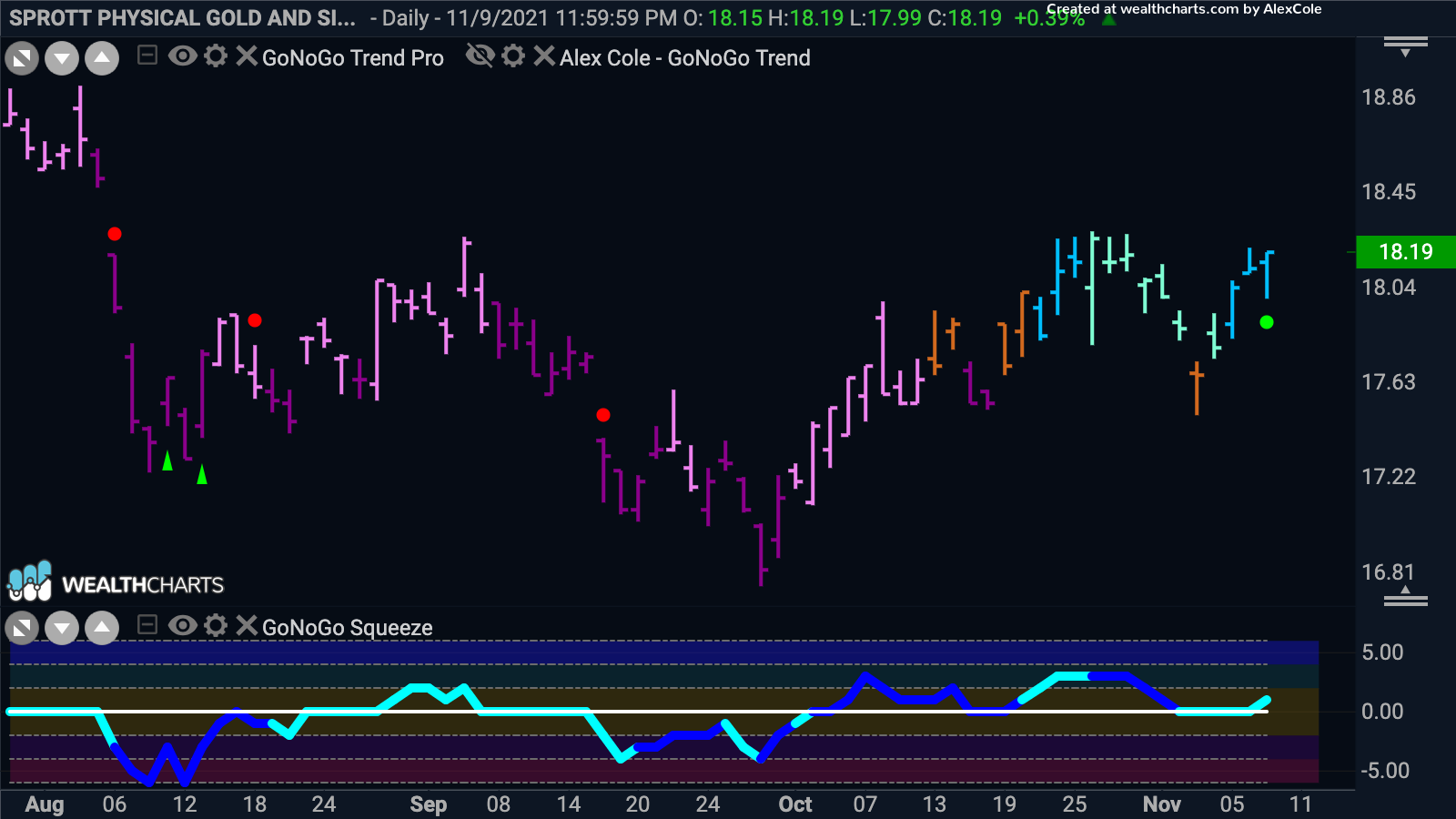Click the second green triangle marker near Aug 12

[x=202, y=474]
